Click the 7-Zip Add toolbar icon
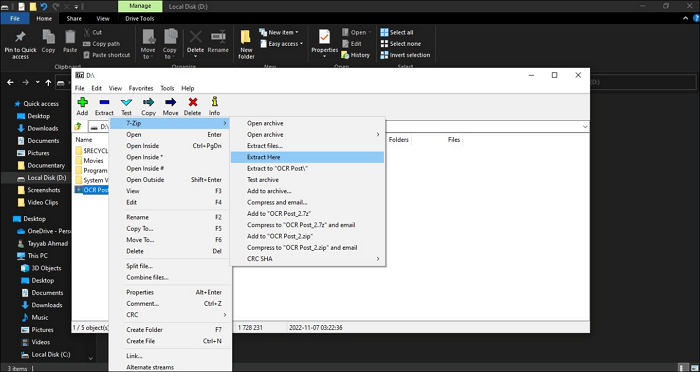This screenshot has height=372, width=700. (82, 107)
